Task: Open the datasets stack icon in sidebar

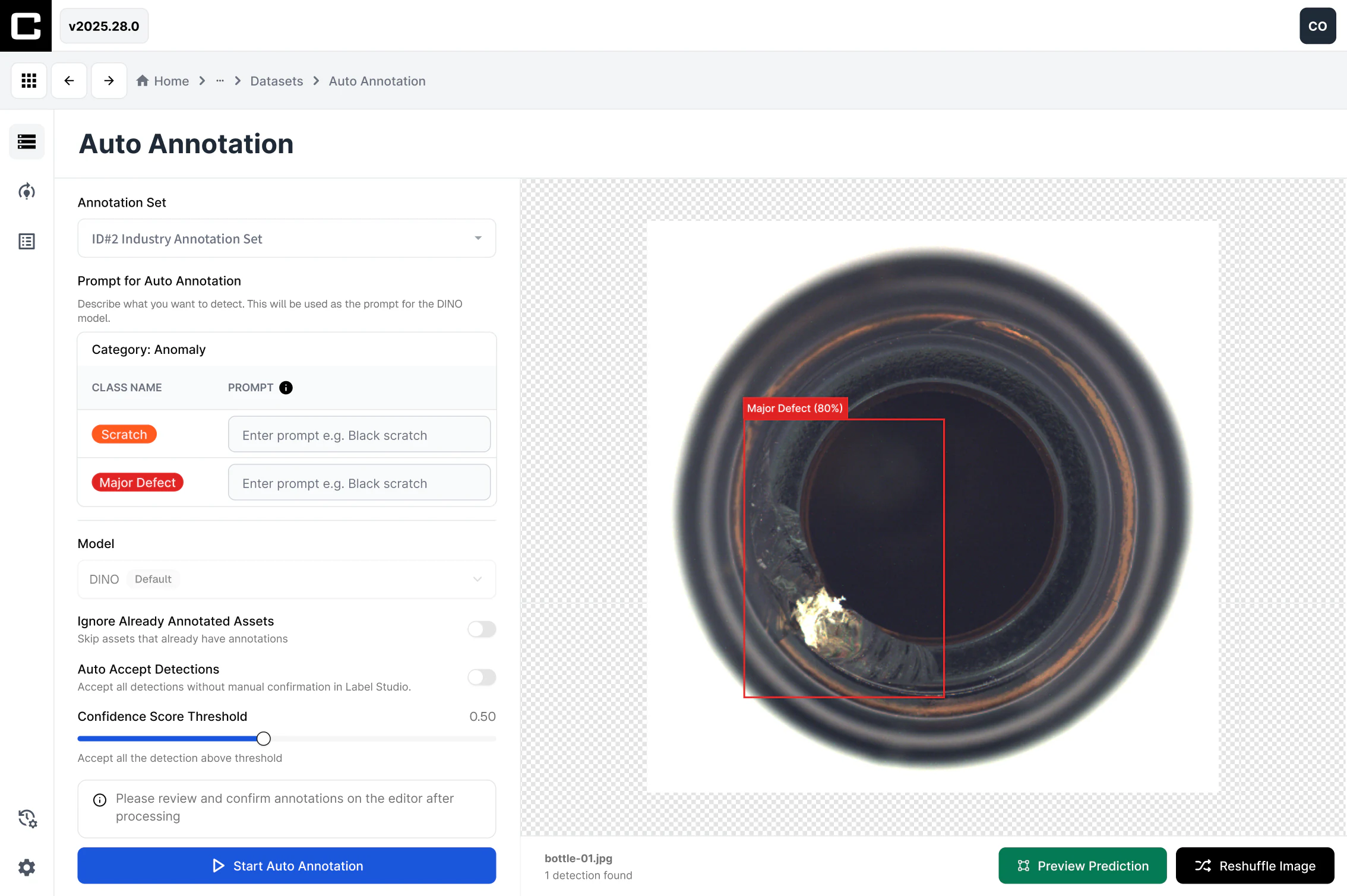Action: tap(27, 141)
